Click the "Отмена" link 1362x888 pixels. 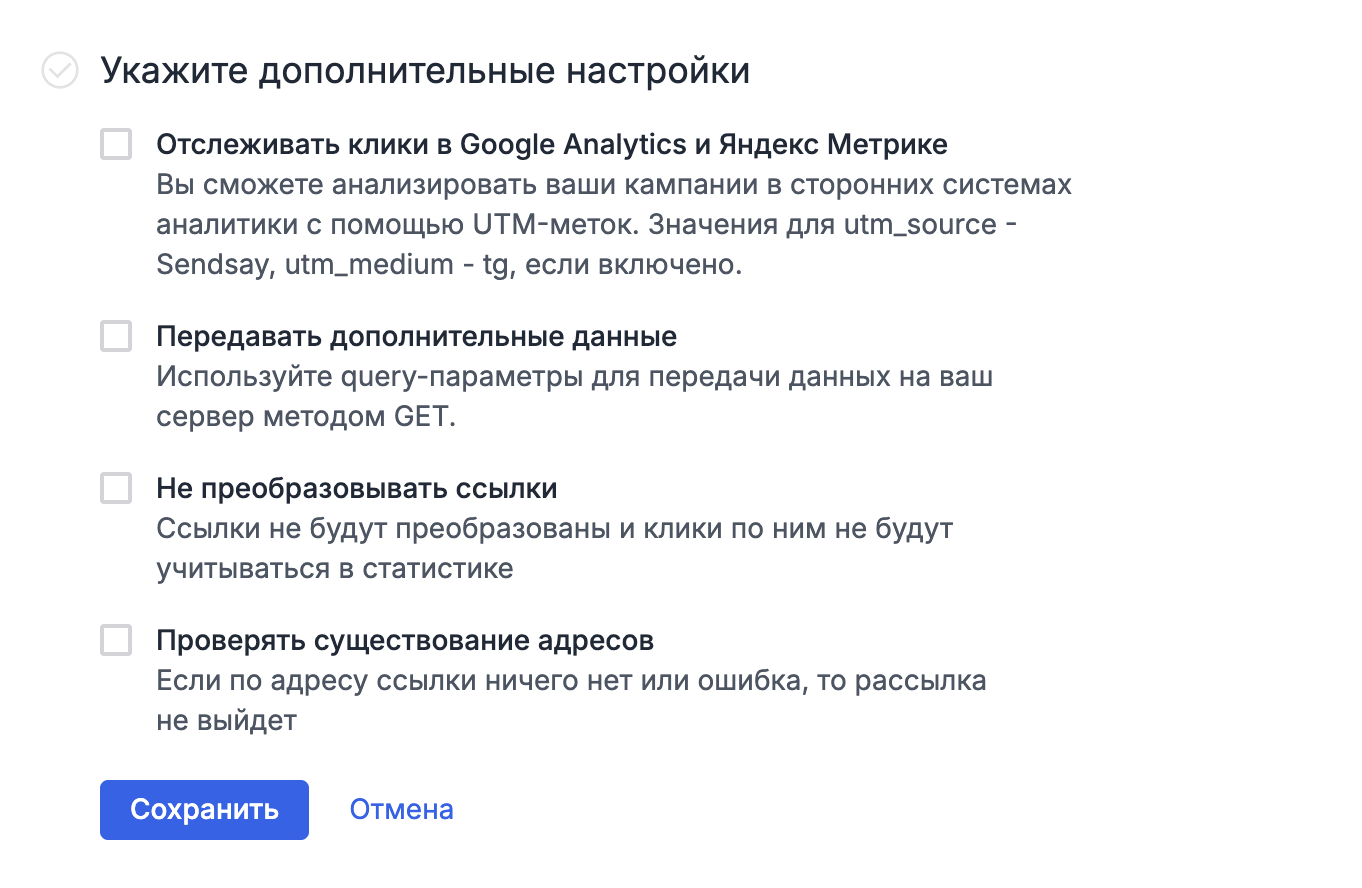pyautogui.click(x=401, y=809)
